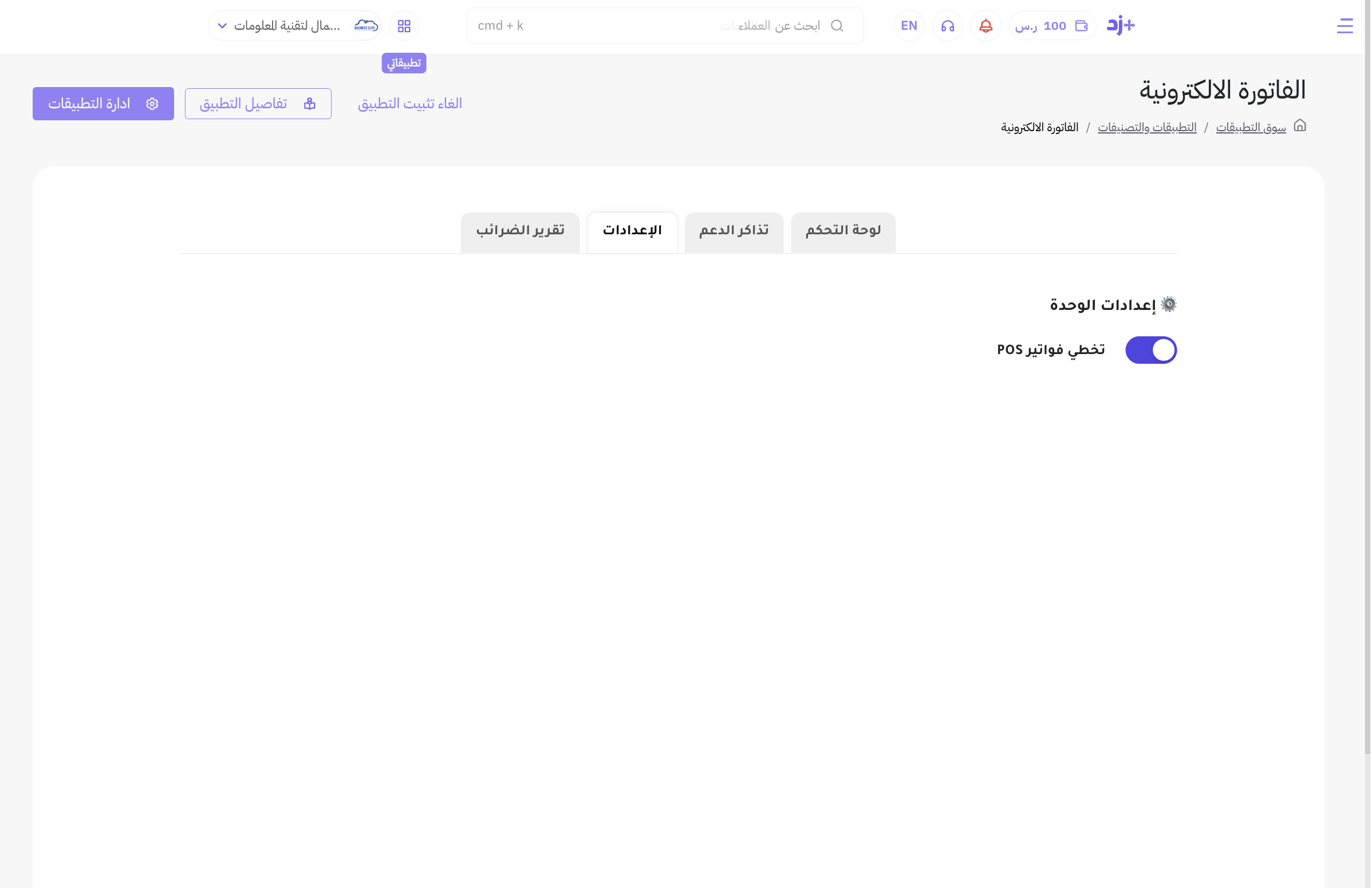Open تفاصيل التطبيق button
This screenshot has height=888, width=1372.
258,104
